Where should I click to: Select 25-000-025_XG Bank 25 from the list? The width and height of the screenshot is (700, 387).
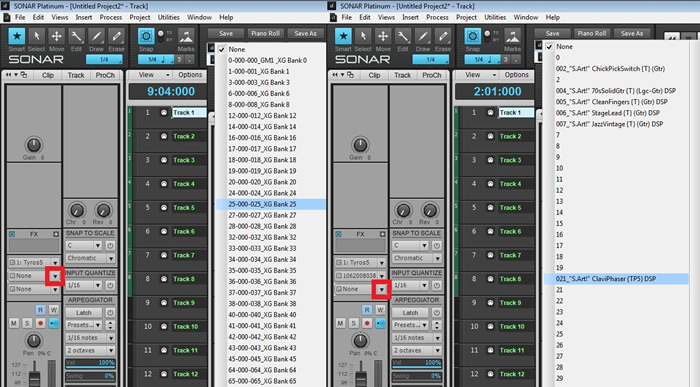pyautogui.click(x=271, y=204)
